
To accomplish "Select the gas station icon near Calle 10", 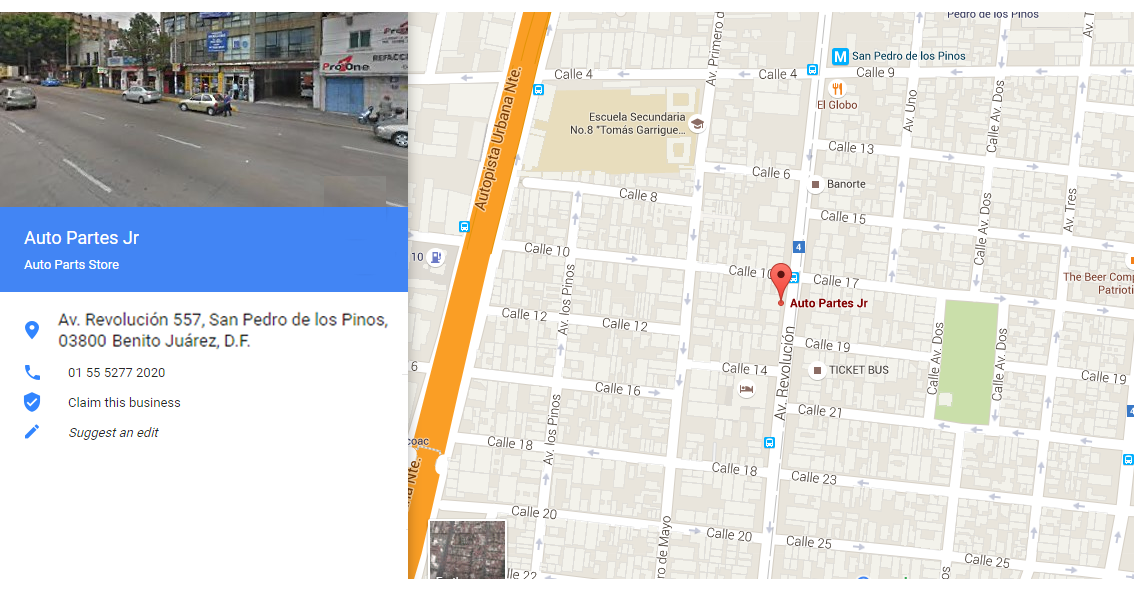I will click(x=435, y=257).
